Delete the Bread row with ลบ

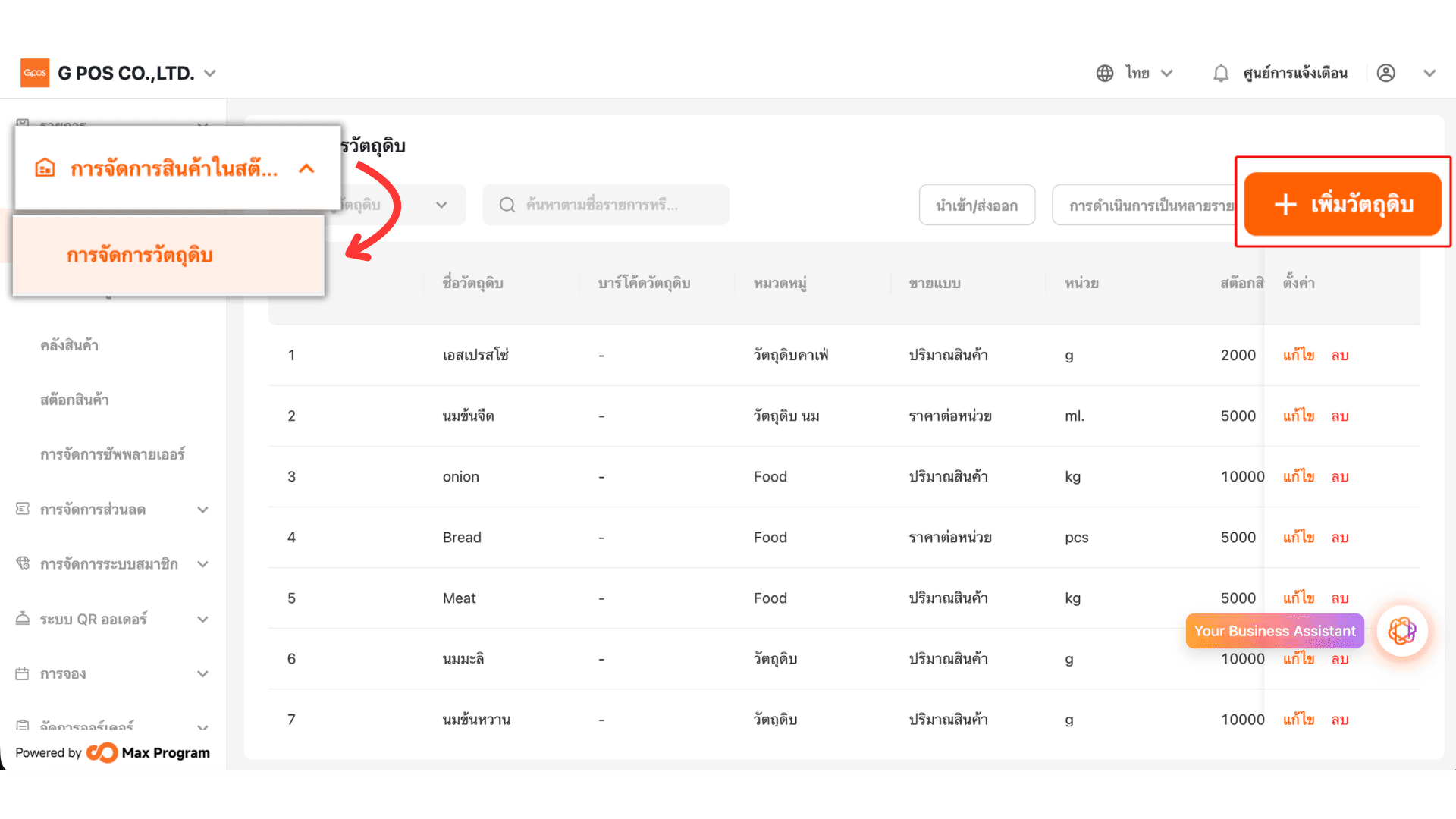coord(1340,537)
